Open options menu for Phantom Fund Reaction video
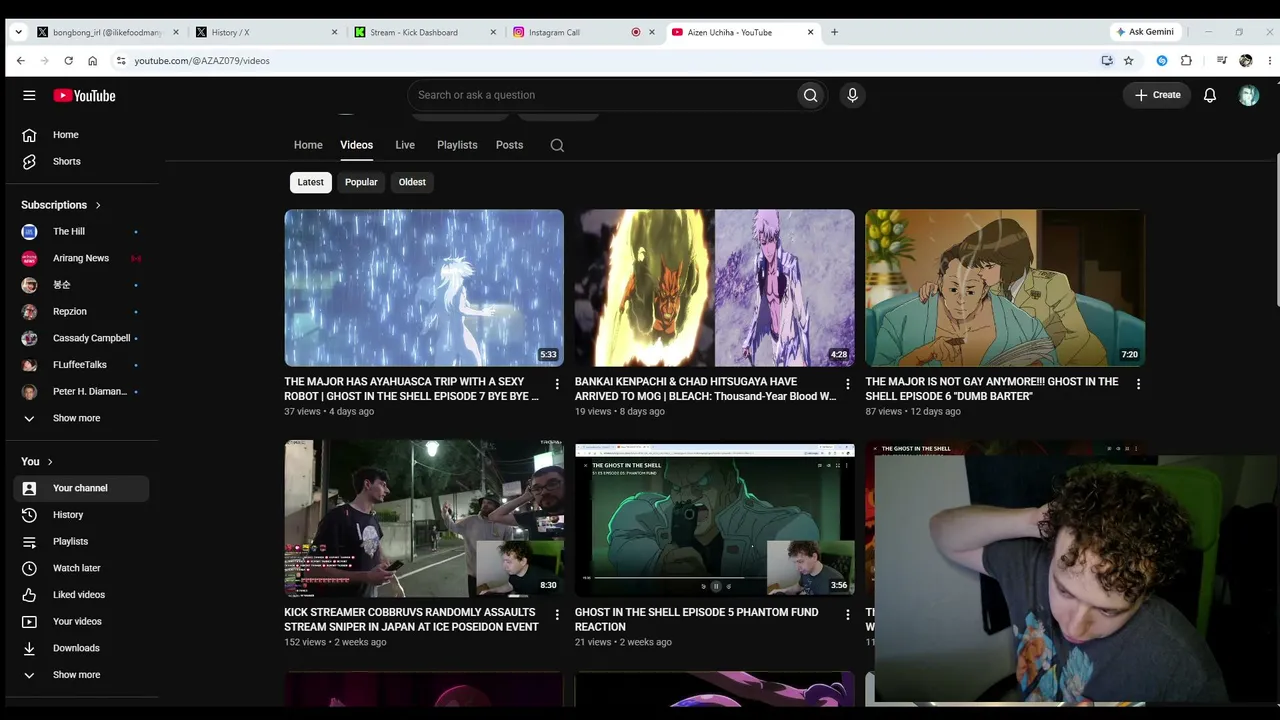 click(848, 615)
